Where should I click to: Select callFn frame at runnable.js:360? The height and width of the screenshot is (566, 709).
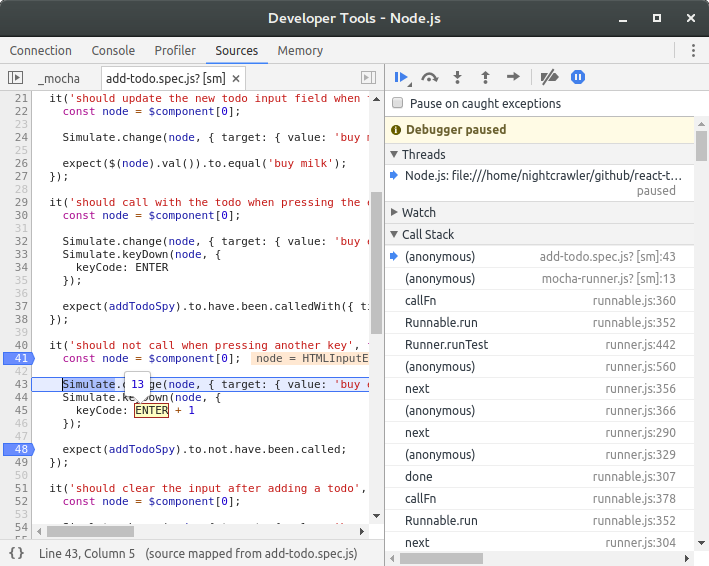click(539, 301)
